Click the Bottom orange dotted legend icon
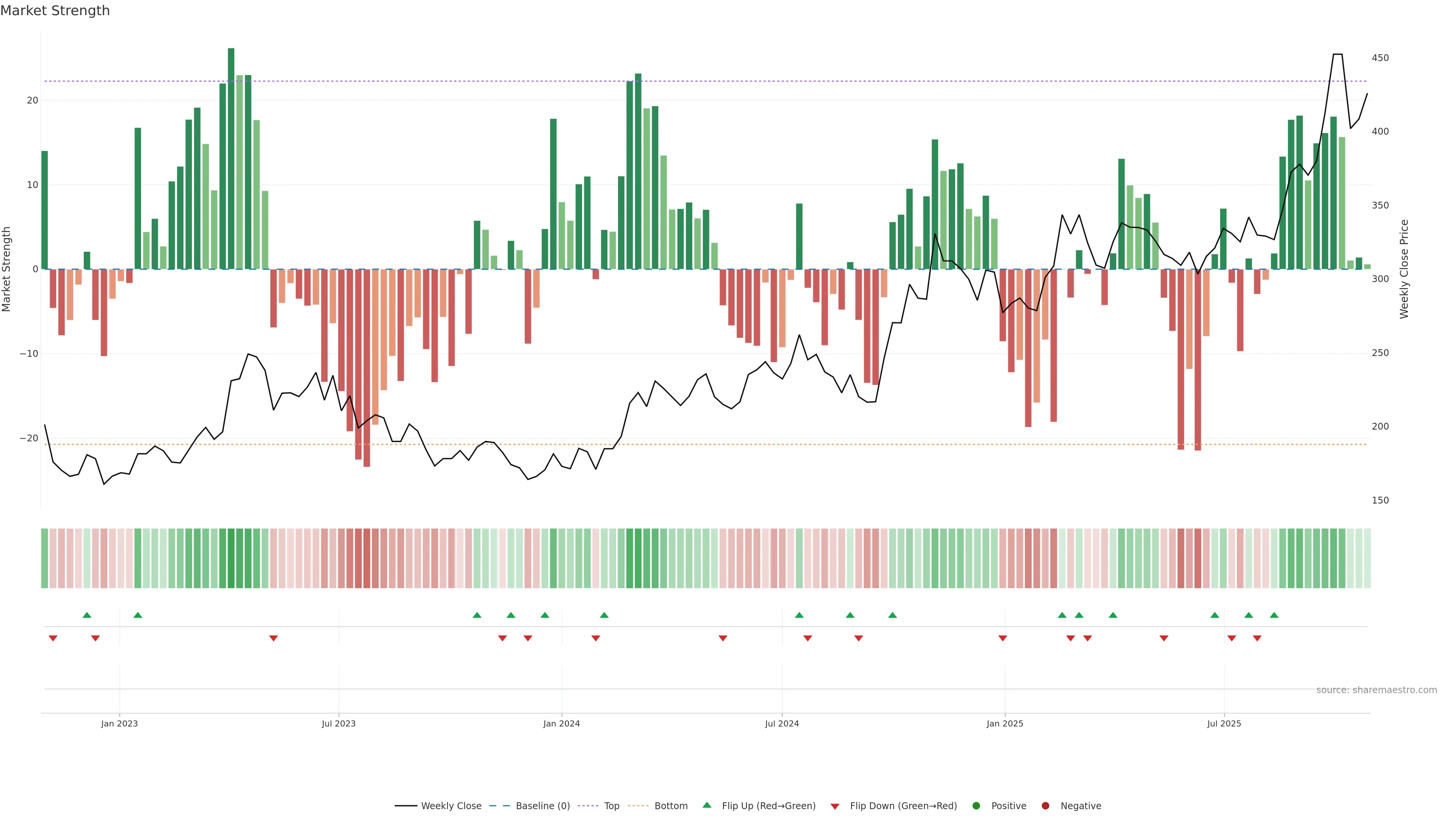The height and width of the screenshot is (819, 1456). point(638,806)
